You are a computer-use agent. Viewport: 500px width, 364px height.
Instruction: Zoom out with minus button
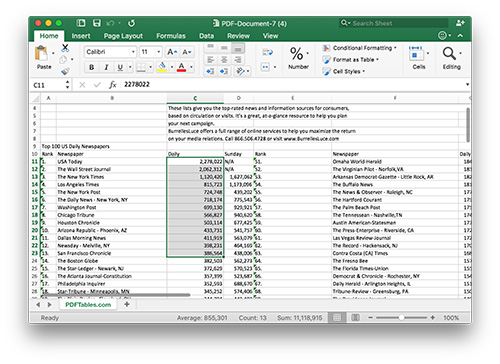pos(370,318)
